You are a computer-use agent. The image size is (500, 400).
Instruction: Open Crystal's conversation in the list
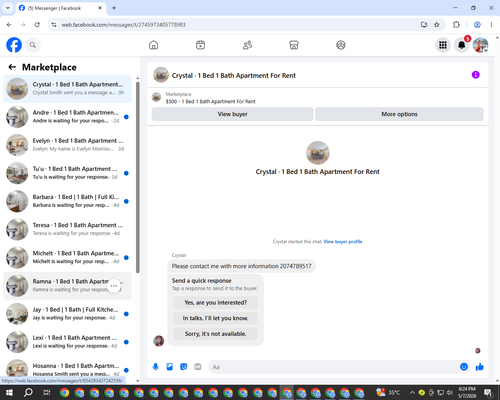pos(67,89)
